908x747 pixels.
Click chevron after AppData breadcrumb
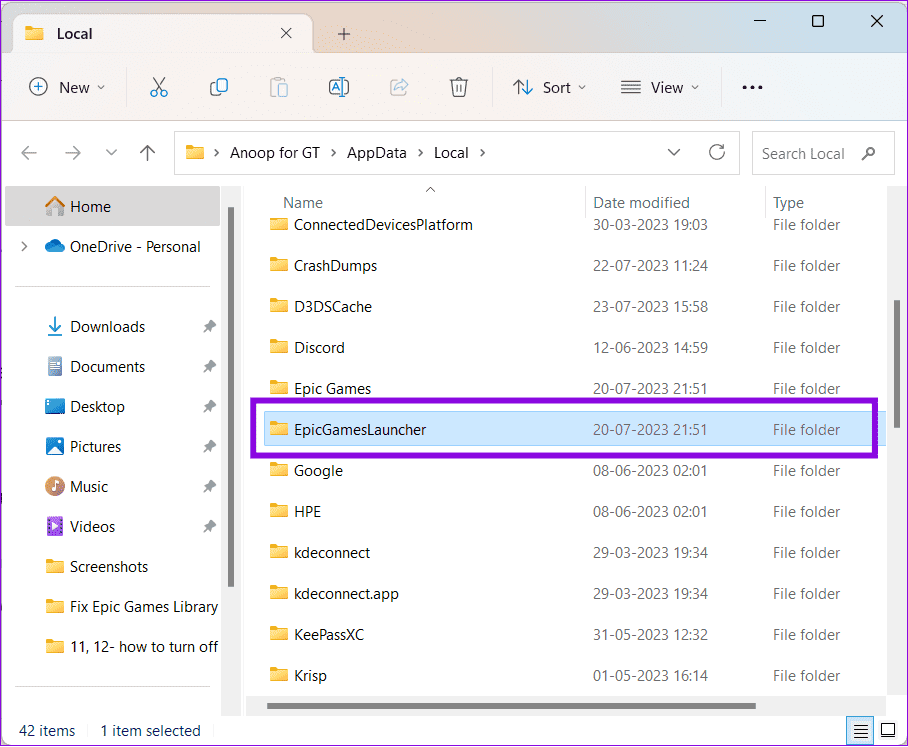pyautogui.click(x=420, y=153)
